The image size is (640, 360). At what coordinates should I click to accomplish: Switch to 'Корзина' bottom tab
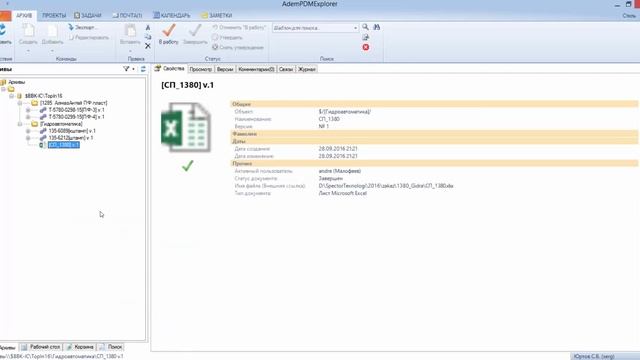80,347
